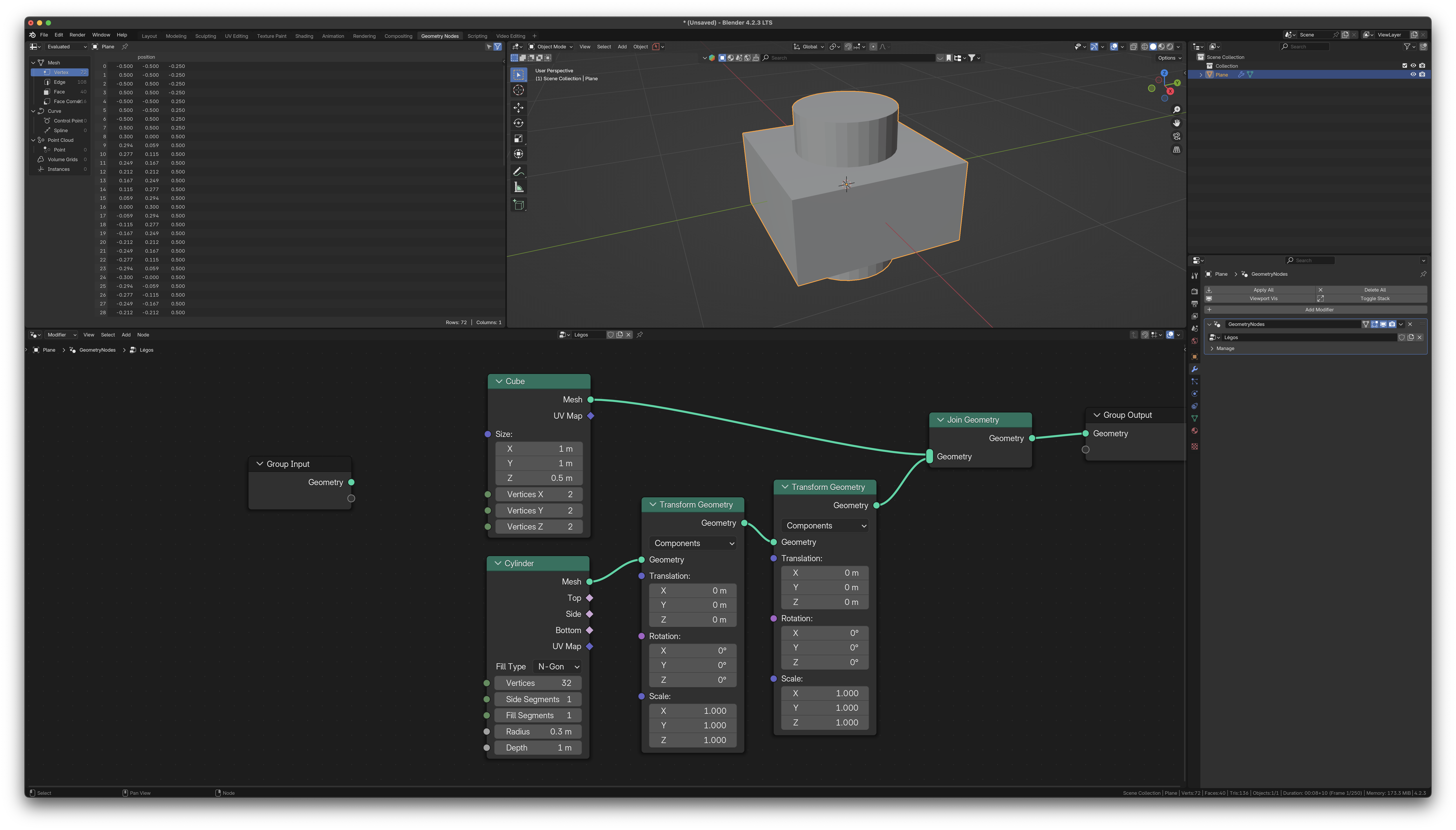
Task: Switch to the Layout workspace tab
Action: 149,36
